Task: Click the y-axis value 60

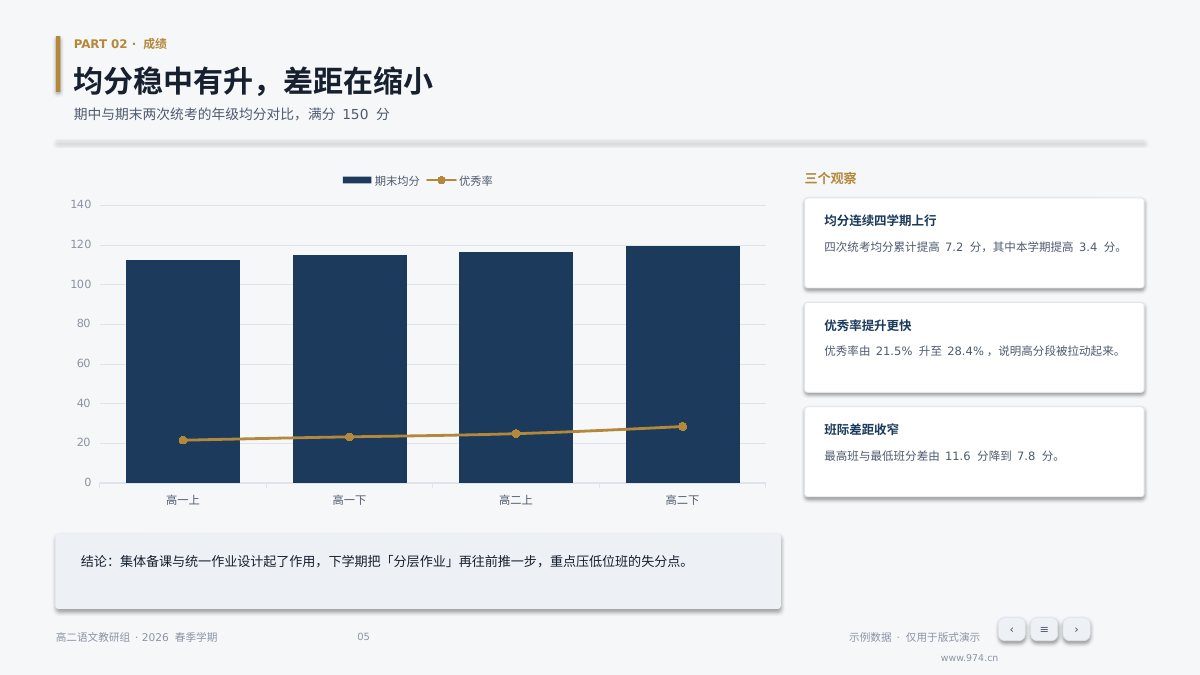Action: click(84, 364)
